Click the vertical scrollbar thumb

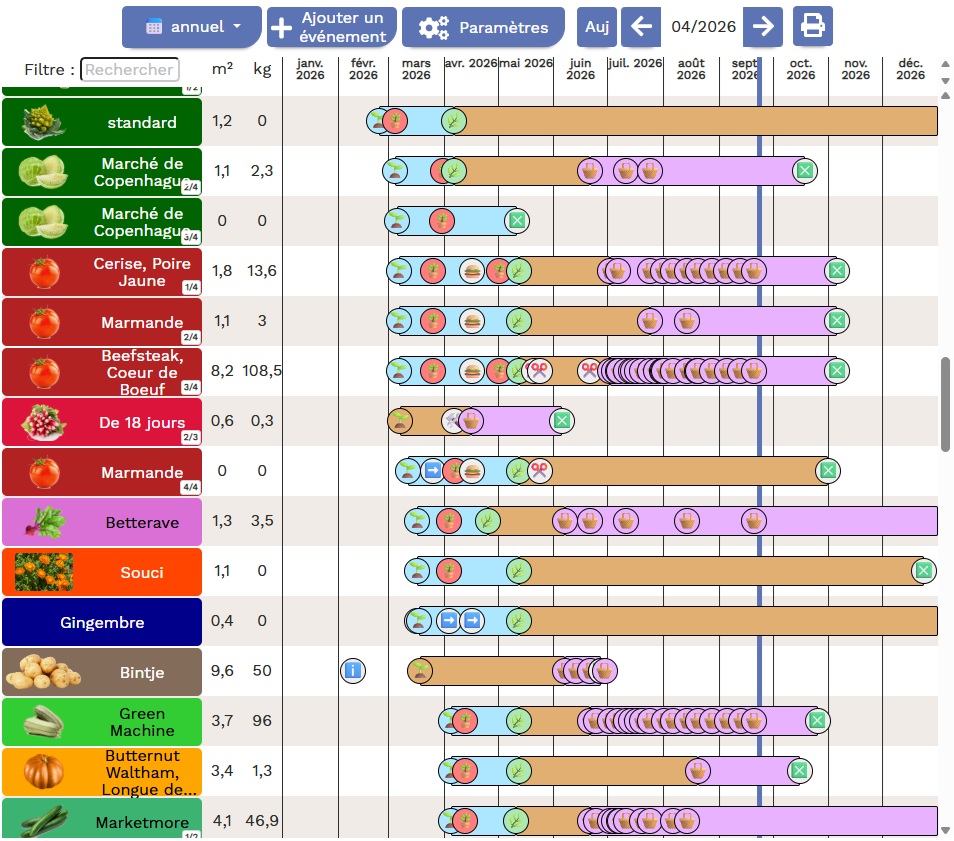point(945,404)
